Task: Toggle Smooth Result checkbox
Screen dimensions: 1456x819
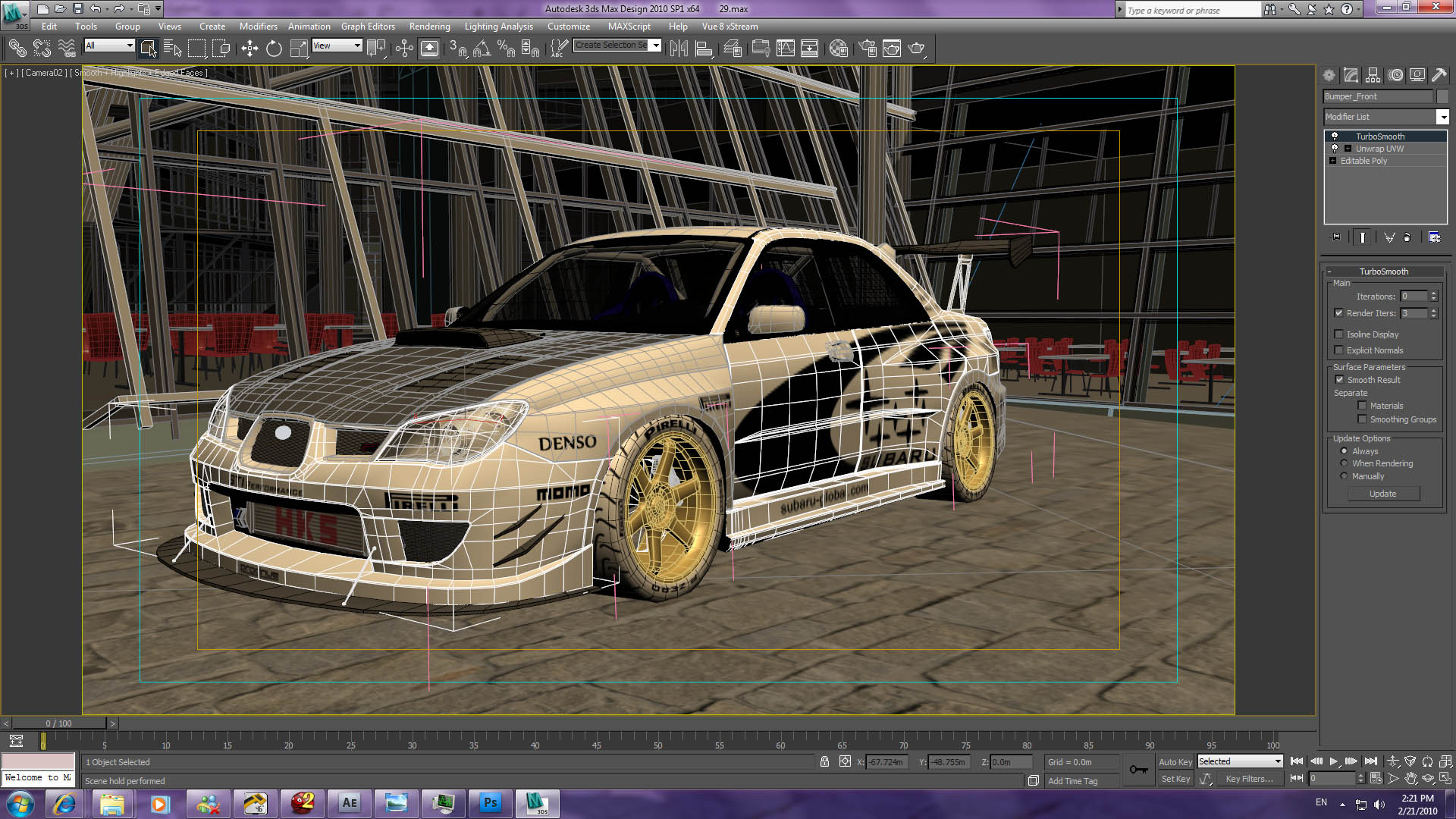Action: pos(1339,380)
